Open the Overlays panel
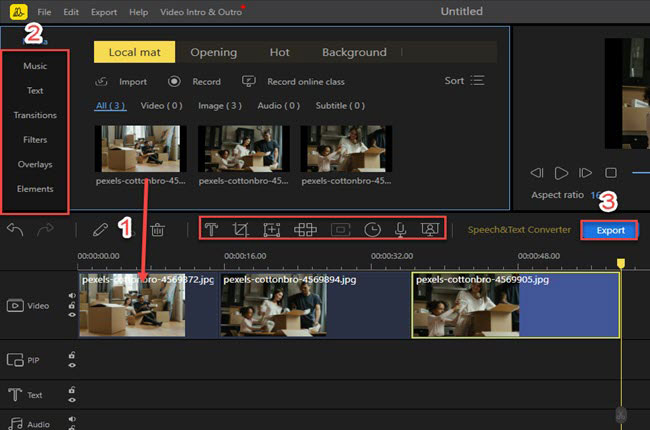 (x=35, y=164)
